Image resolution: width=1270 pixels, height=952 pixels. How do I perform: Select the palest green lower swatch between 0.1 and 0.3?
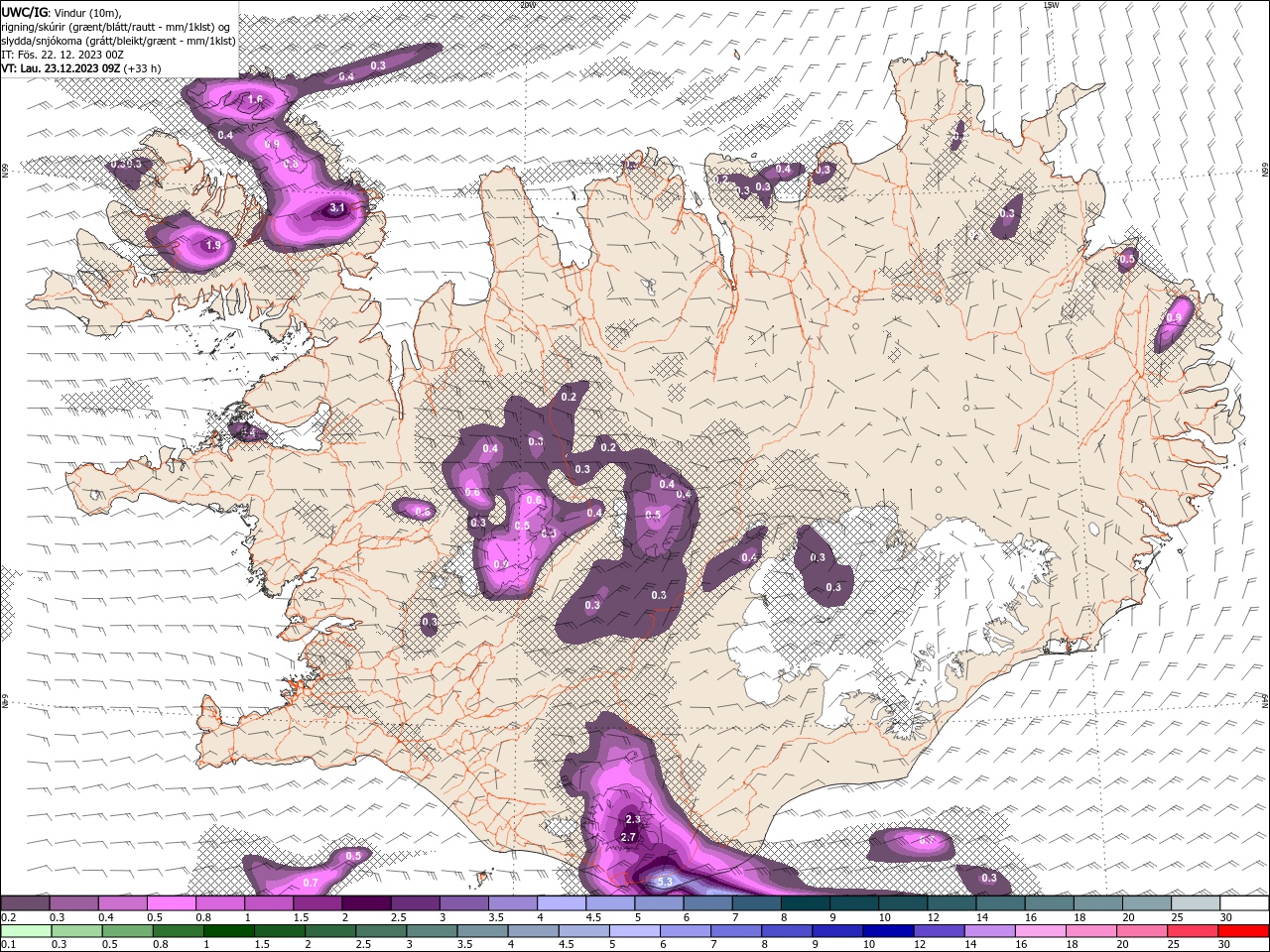click(x=26, y=931)
